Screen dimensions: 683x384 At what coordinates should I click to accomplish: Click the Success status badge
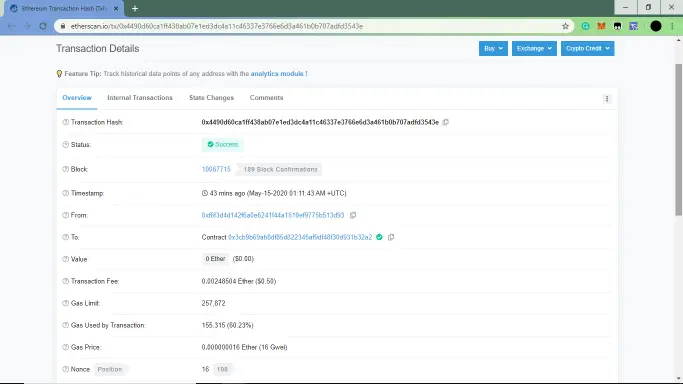coord(223,145)
